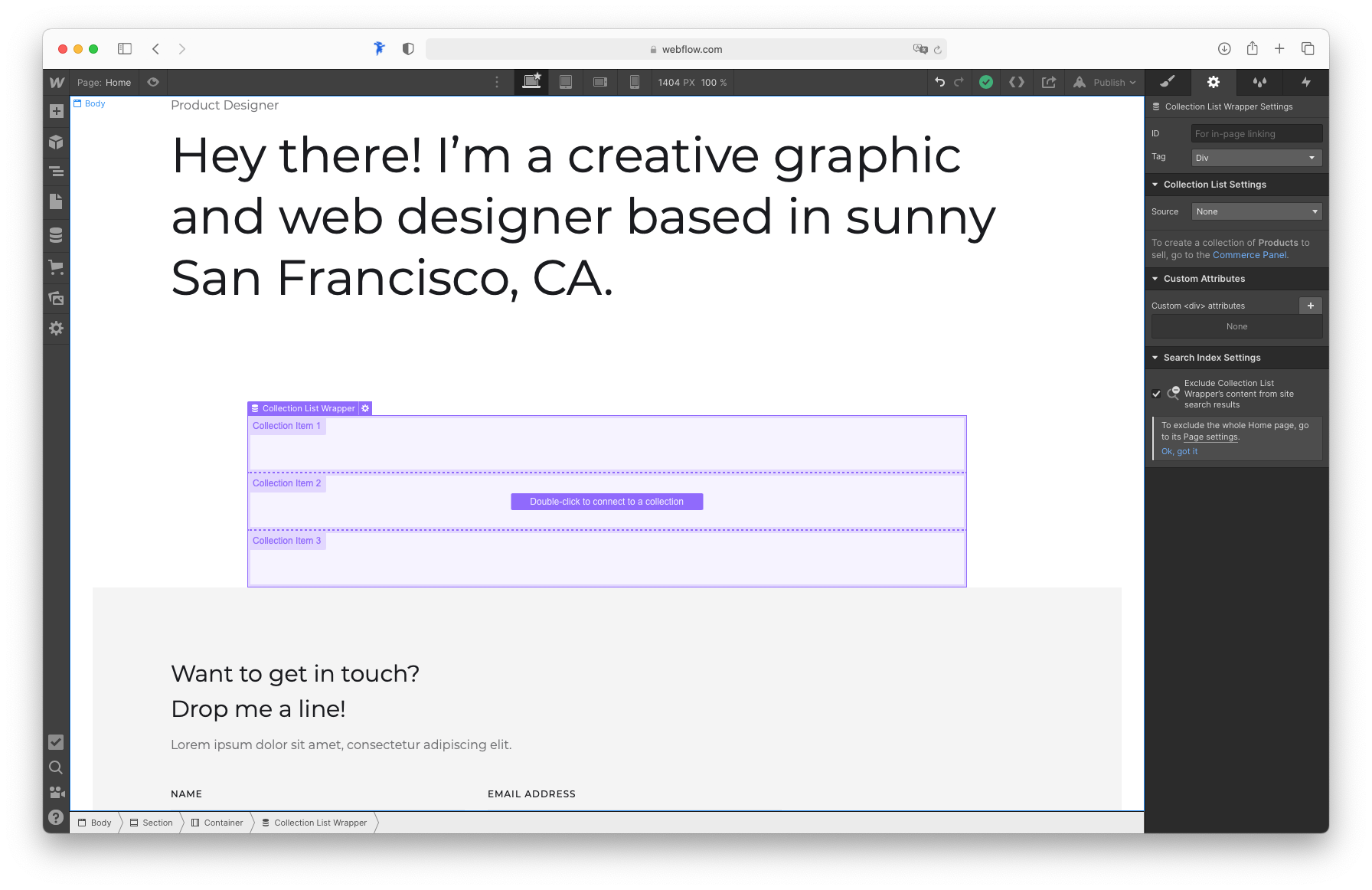The height and width of the screenshot is (890, 1372).
Task: Open the Tag dropdown set to Div
Action: click(1256, 157)
